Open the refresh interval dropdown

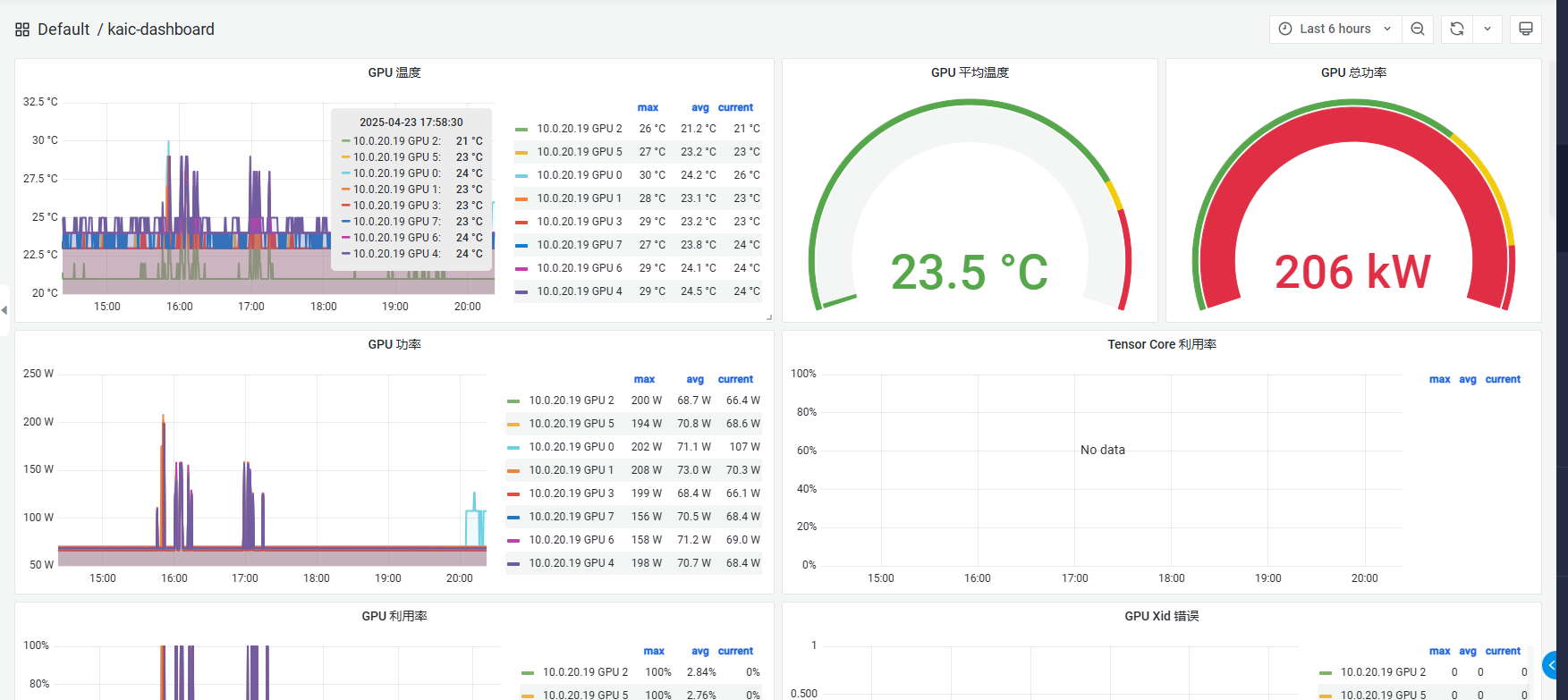click(x=1487, y=30)
